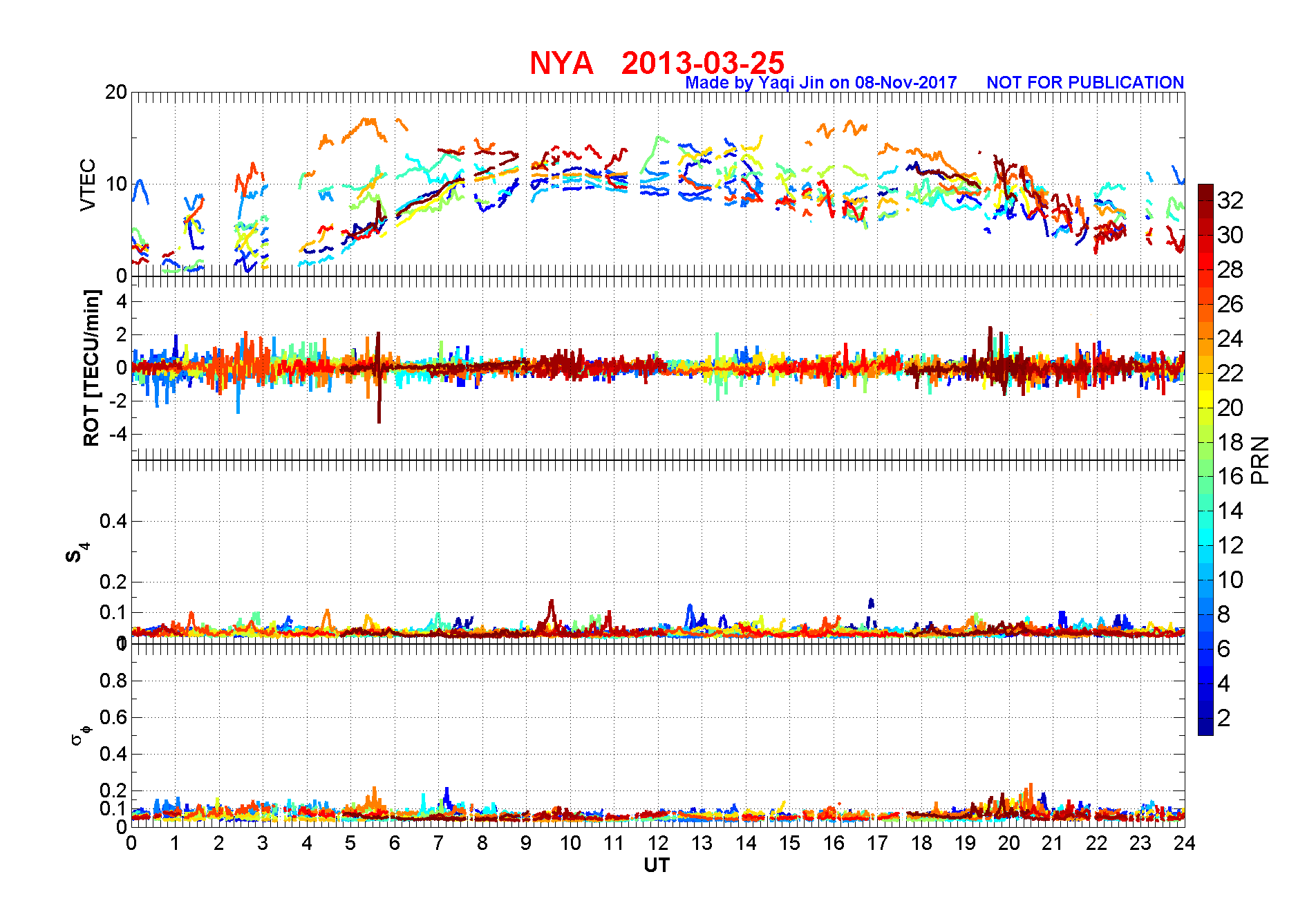Click the "NOT FOR PUBLICATION" notice
1316x919 pixels.
pos(1085,83)
